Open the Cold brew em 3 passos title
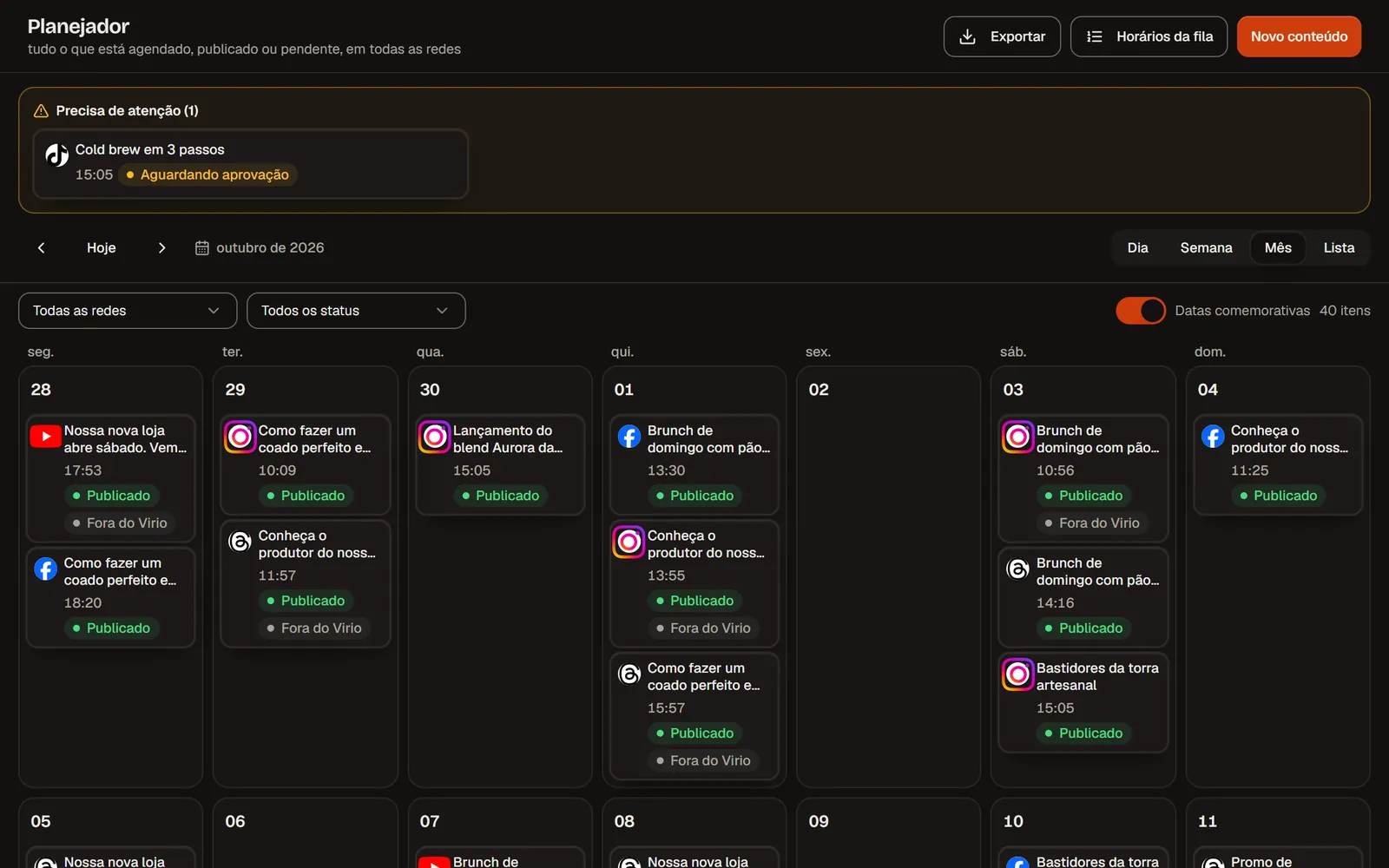The height and width of the screenshot is (868, 1389). pos(150,149)
